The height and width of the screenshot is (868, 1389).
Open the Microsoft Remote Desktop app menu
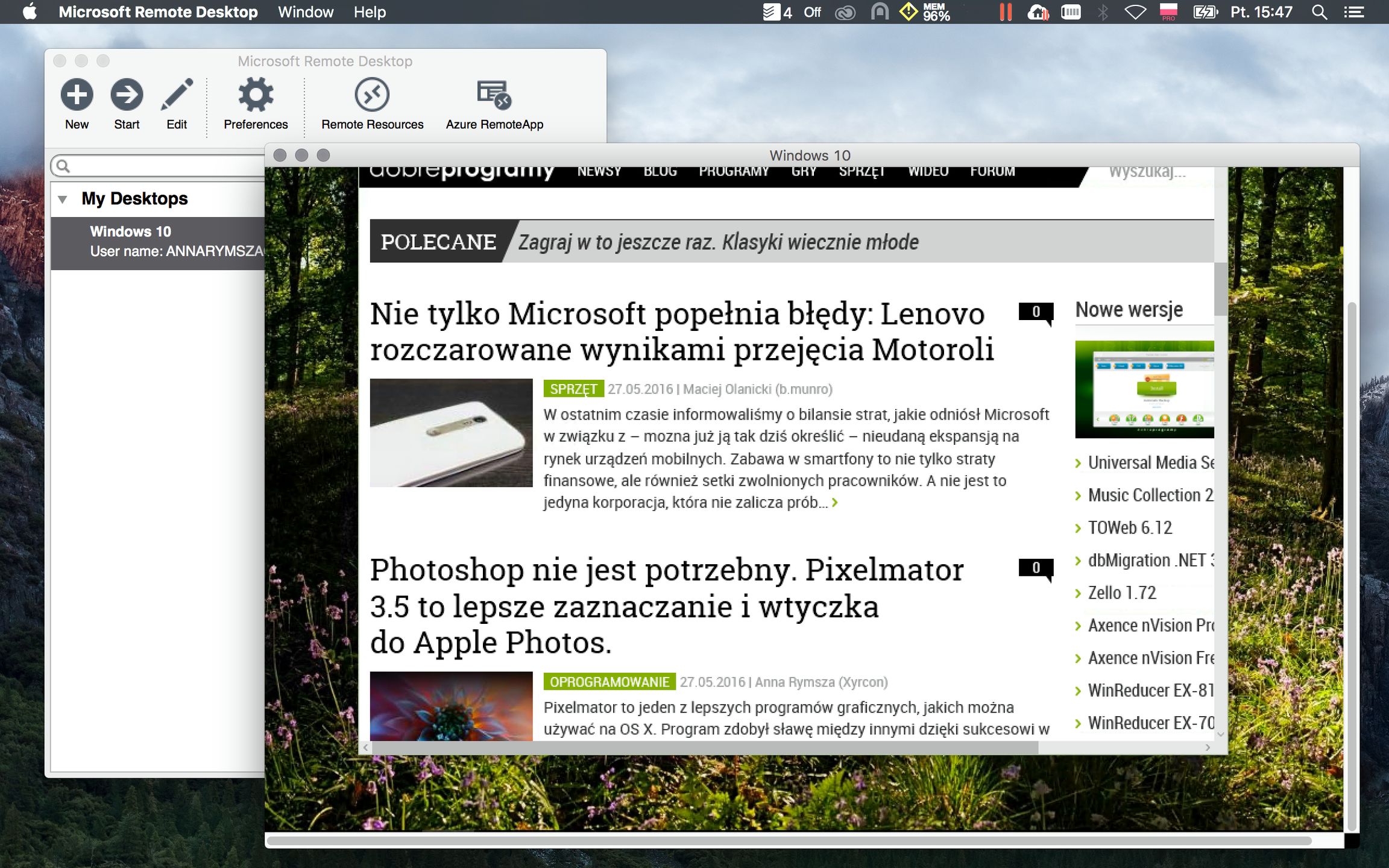pos(158,12)
